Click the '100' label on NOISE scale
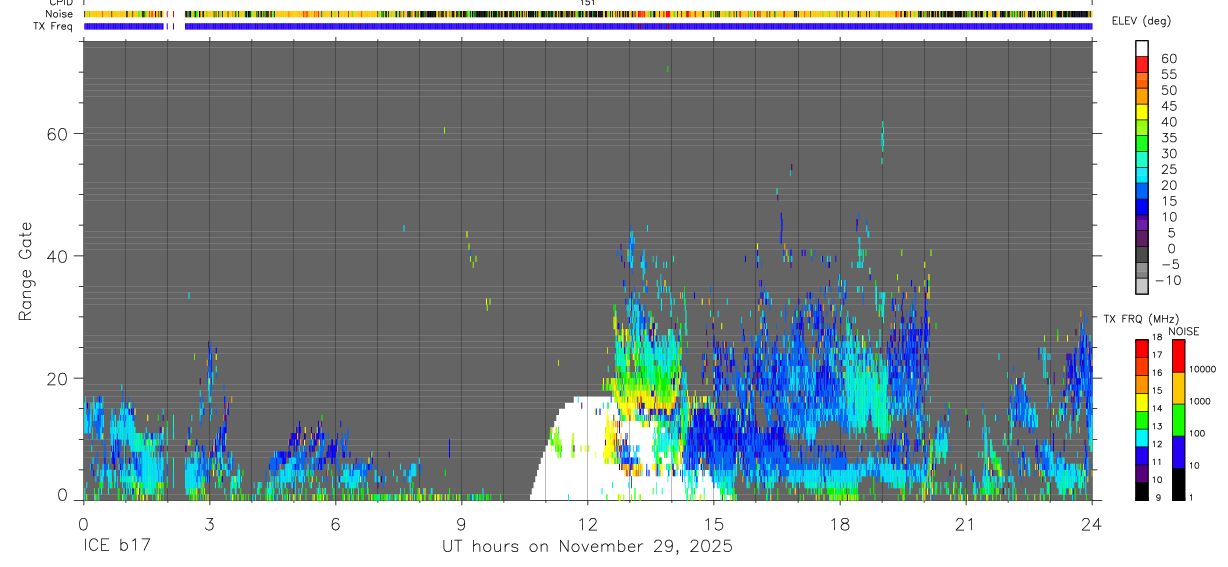This screenshot has width=1228, height=567. click(1198, 433)
